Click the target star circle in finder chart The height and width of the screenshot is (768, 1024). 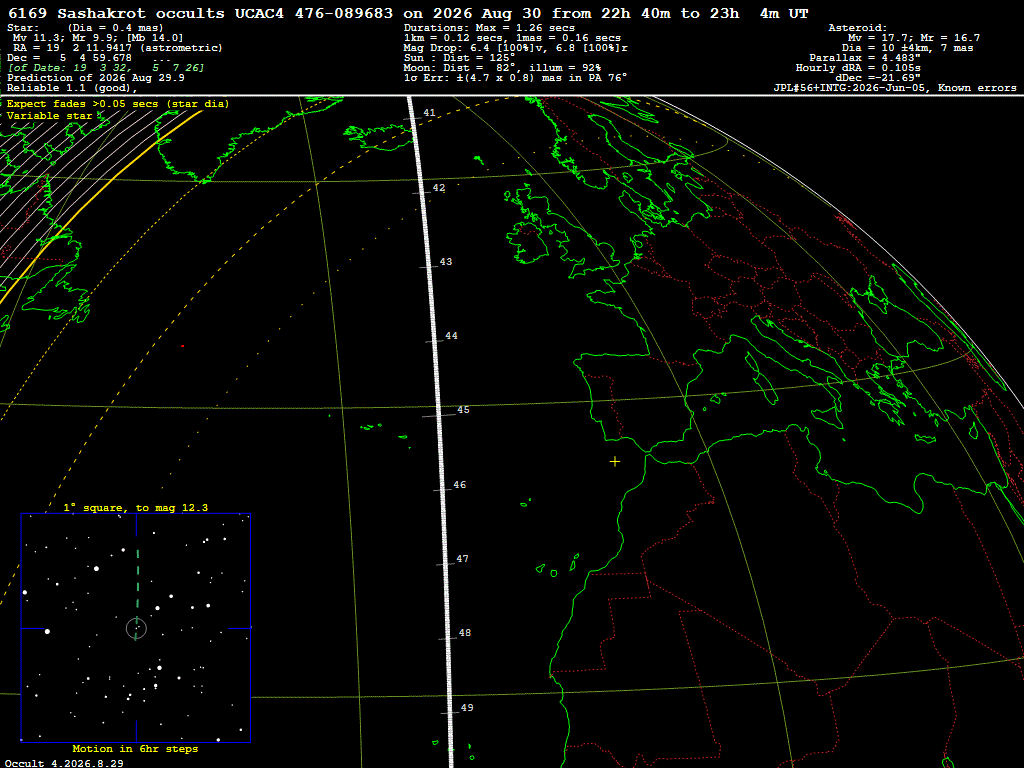(136, 628)
